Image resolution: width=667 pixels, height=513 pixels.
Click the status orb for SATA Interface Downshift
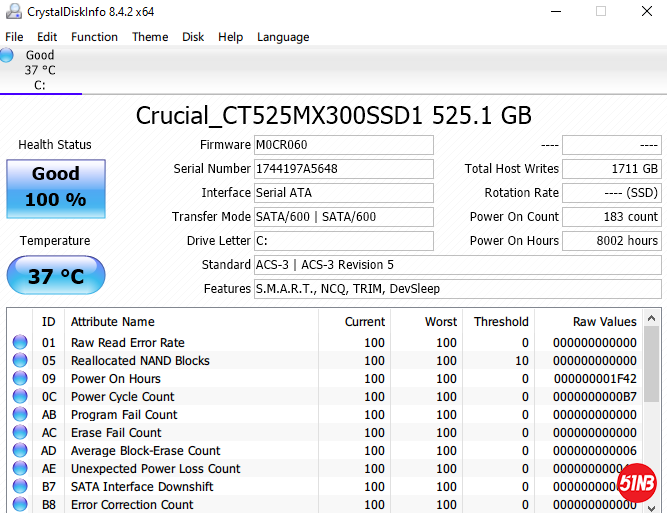coord(20,487)
